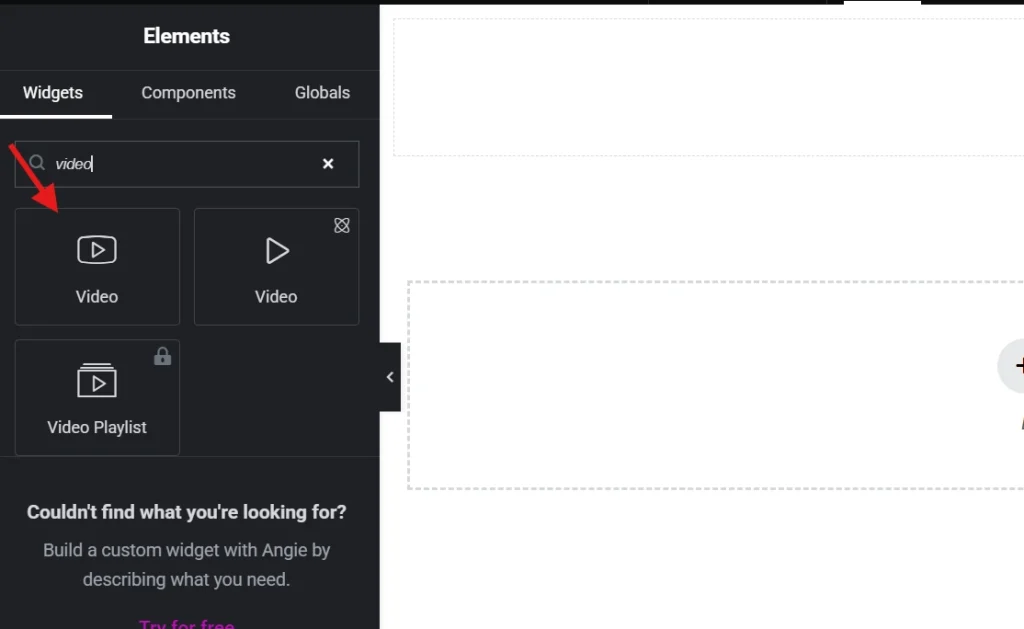Open the Globals tab

322,93
